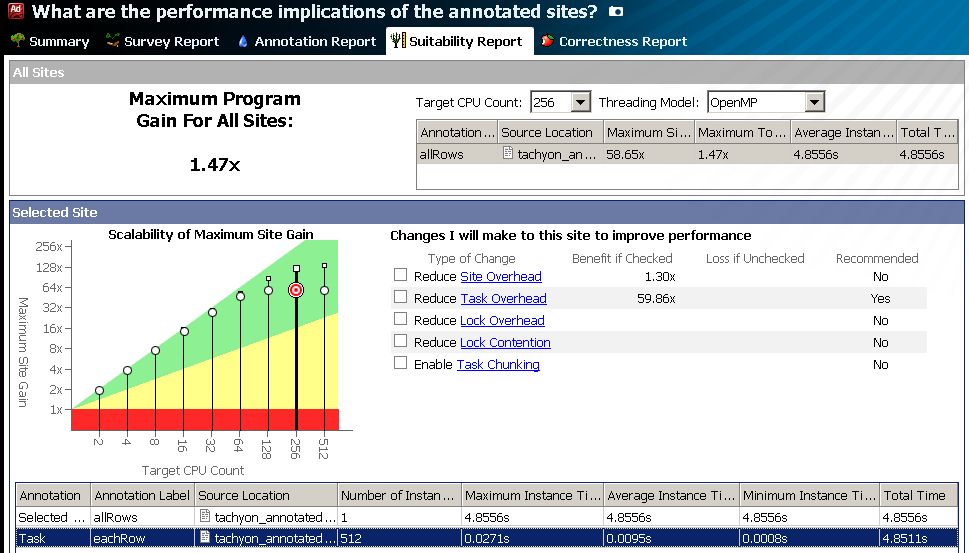The width and height of the screenshot is (969, 553).
Task: Select the 128 CPU data point on chart
Action: (x=268, y=290)
